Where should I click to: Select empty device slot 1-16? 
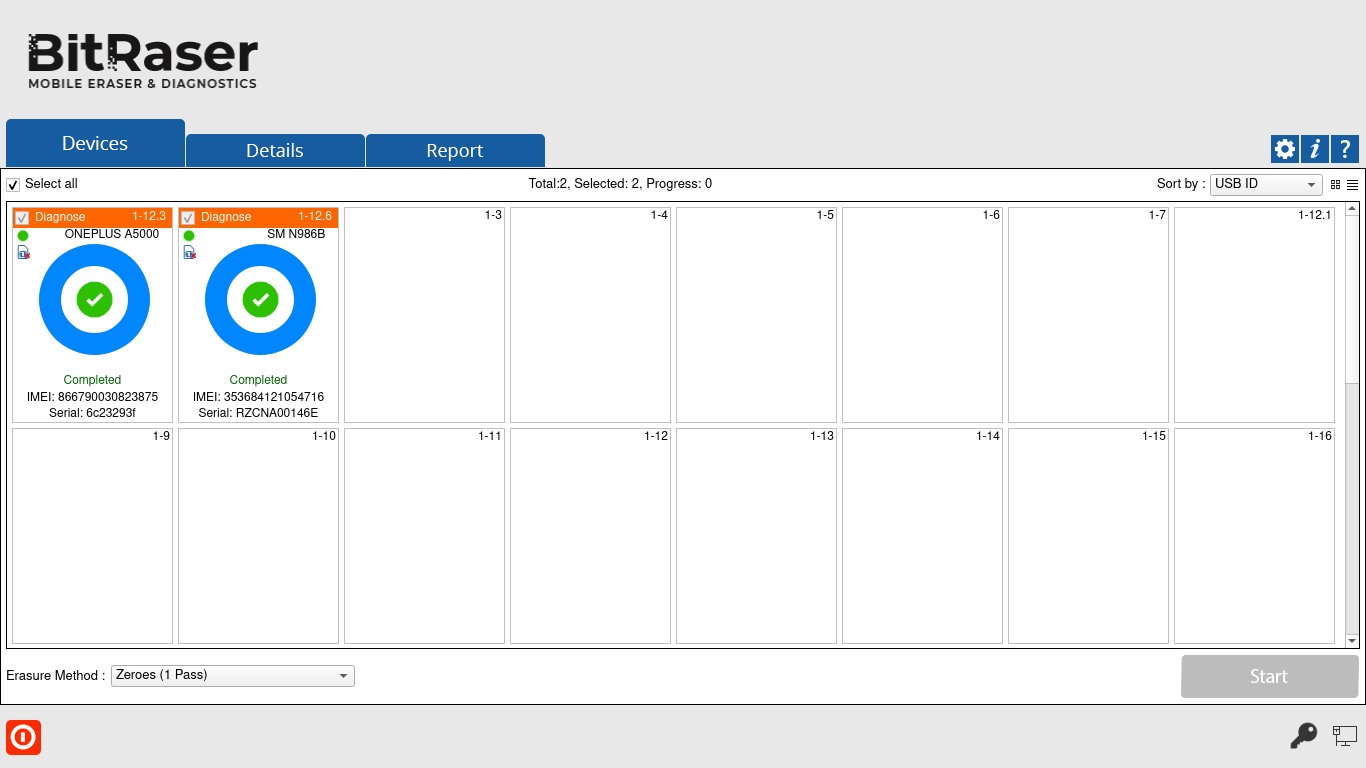(1255, 536)
